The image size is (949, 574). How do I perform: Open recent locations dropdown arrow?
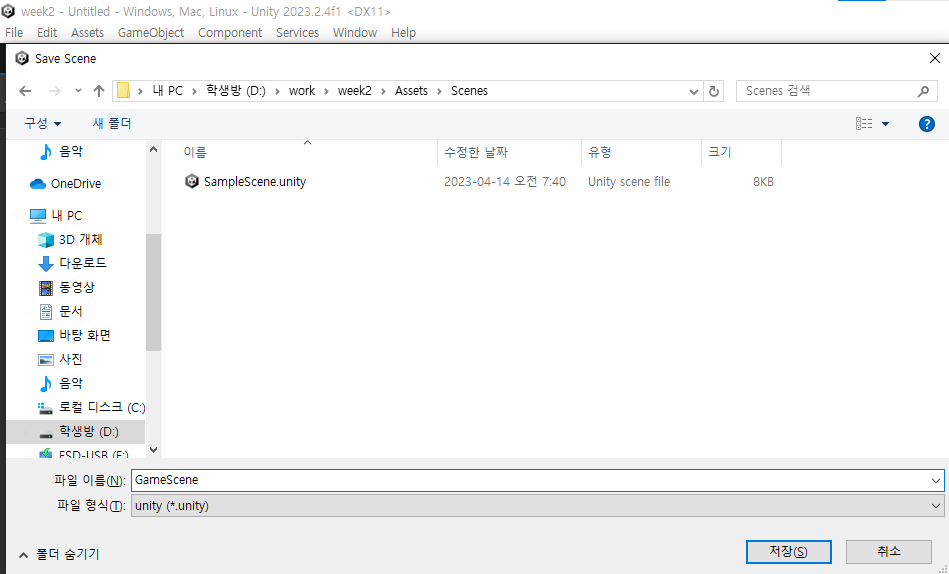78,91
